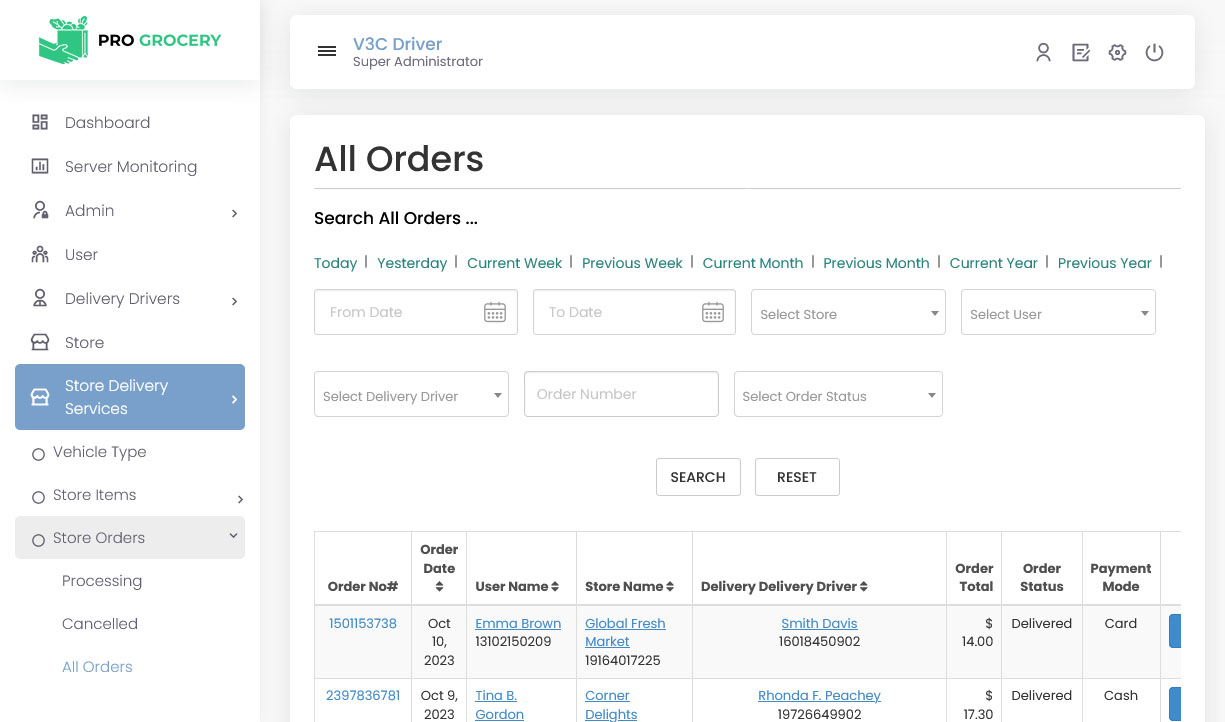Open Server Monitoring in sidebar
This screenshot has height=722, width=1225.
[130, 167]
